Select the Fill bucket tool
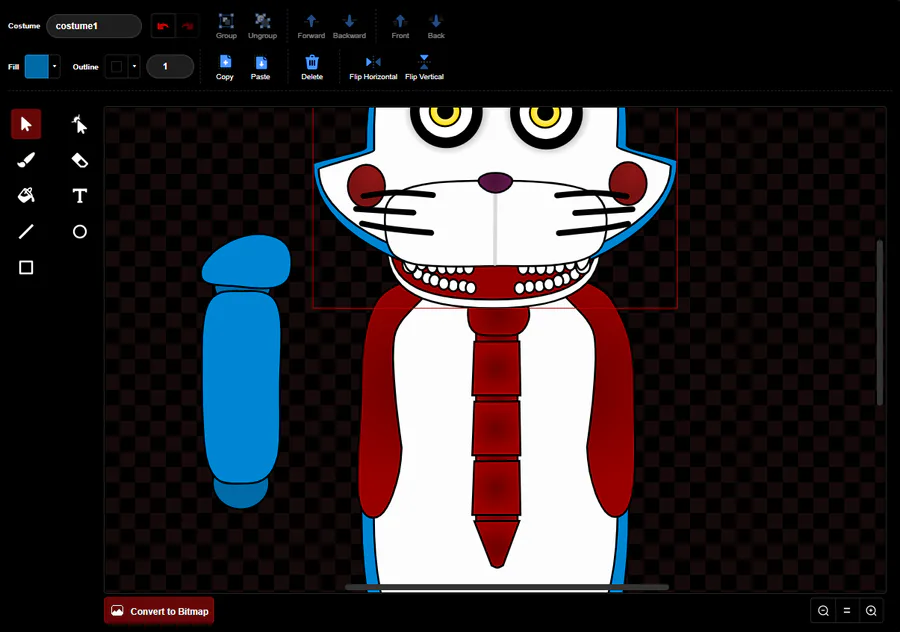 (x=26, y=196)
